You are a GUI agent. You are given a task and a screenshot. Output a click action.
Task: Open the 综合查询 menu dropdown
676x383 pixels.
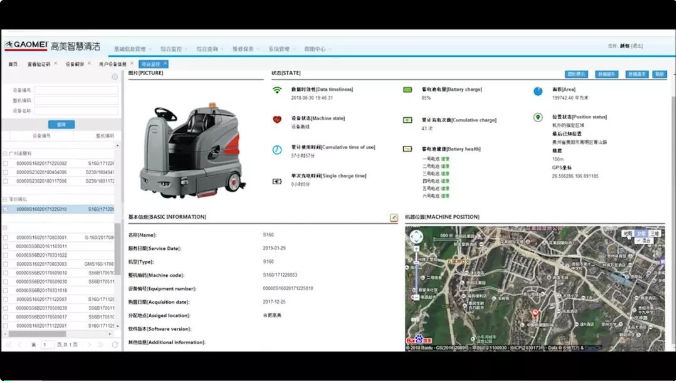click(x=210, y=49)
